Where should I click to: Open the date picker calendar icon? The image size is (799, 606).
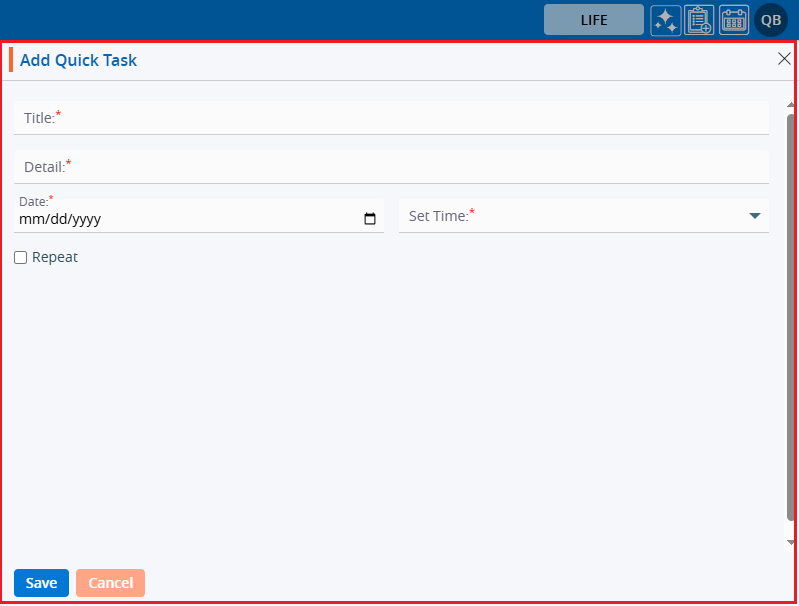pyautogui.click(x=370, y=219)
